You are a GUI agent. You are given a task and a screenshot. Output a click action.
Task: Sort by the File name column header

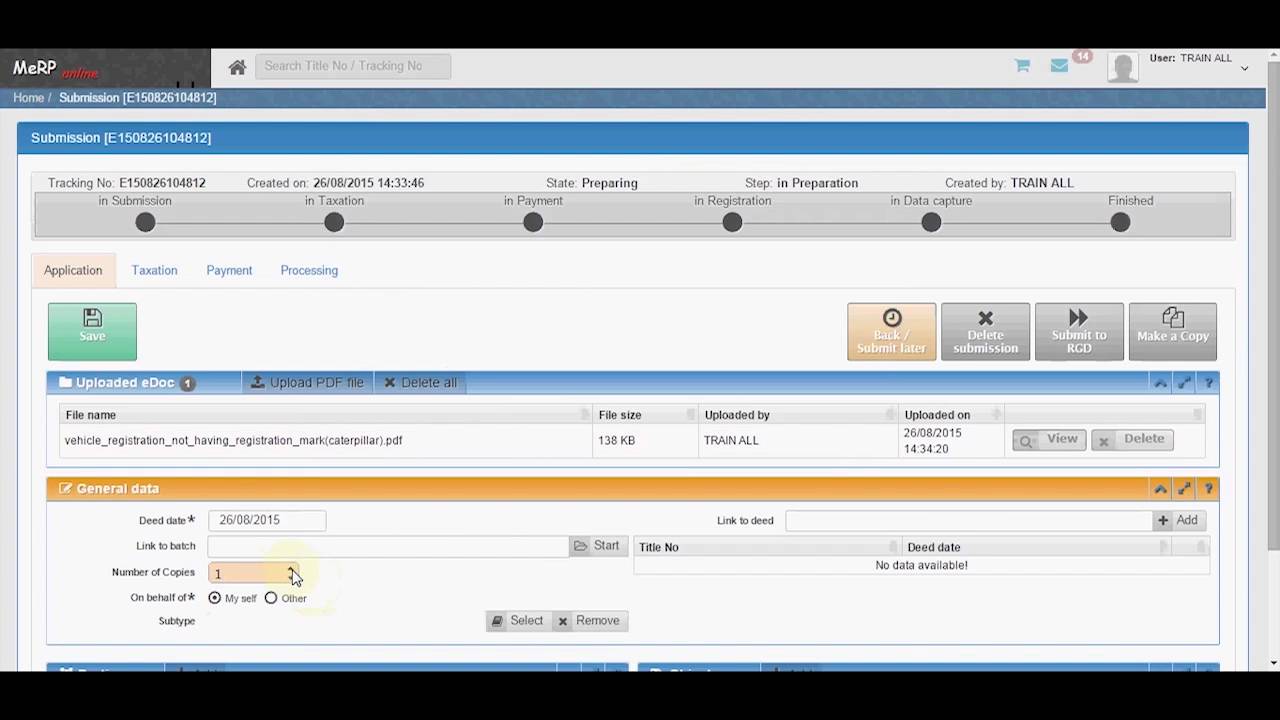pos(325,415)
